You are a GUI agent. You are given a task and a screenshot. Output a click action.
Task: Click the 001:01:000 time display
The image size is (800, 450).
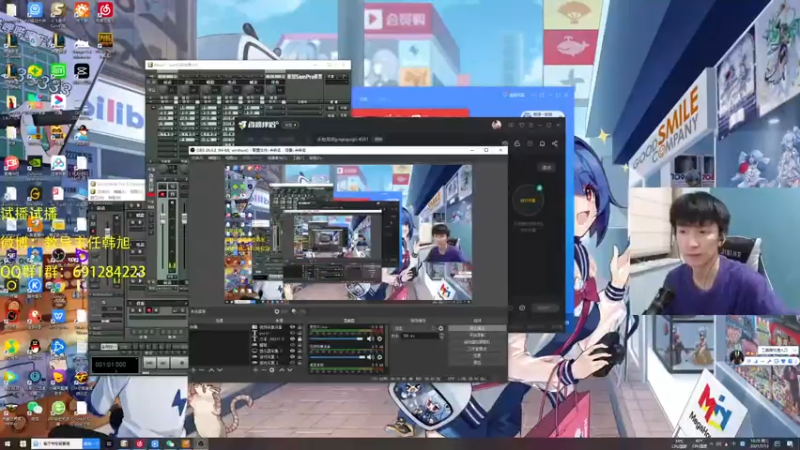click(114, 365)
